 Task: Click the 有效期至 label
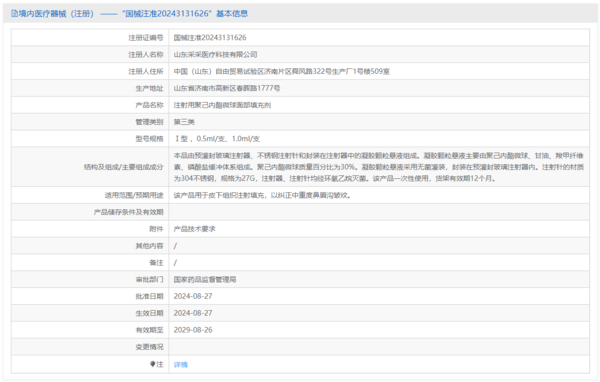149,330
